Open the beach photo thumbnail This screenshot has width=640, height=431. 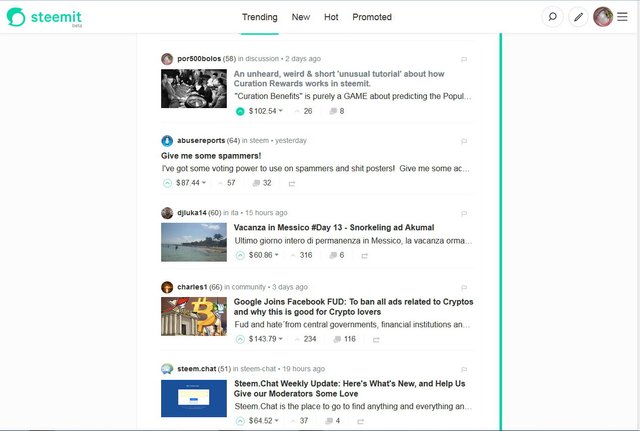click(194, 242)
